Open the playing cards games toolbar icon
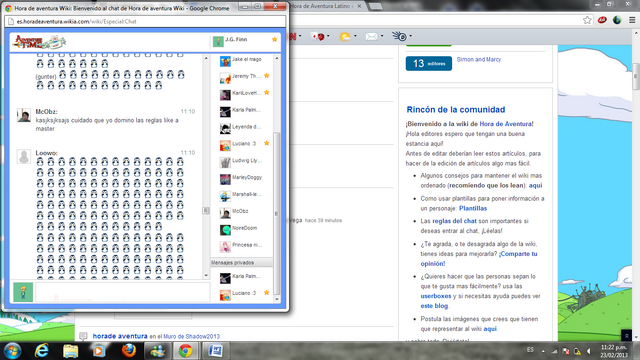640x360 pixels. [x=317, y=37]
